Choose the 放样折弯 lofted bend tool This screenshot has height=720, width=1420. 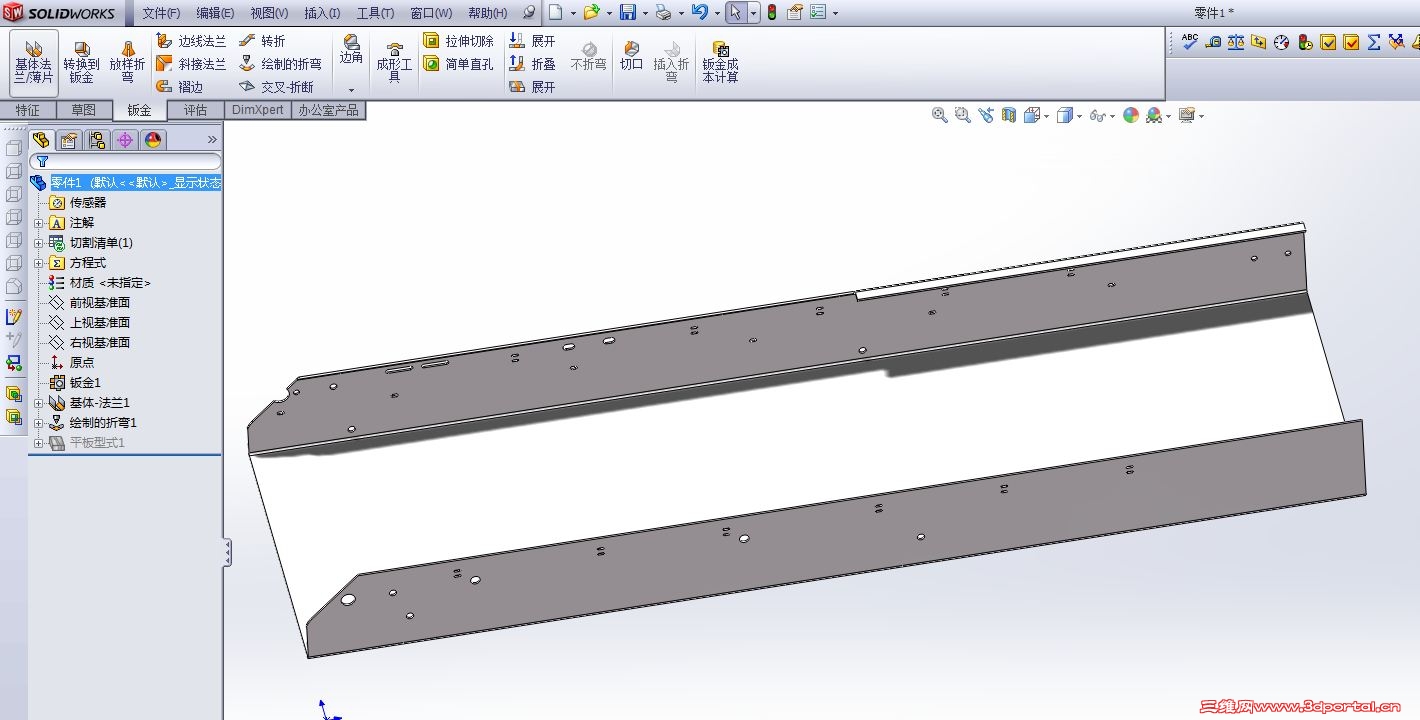pyautogui.click(x=127, y=62)
